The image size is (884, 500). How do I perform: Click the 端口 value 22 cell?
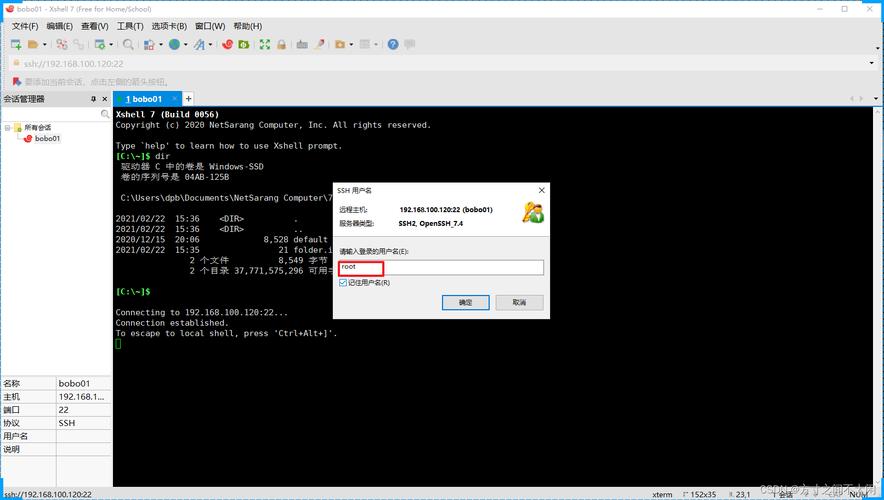84,410
